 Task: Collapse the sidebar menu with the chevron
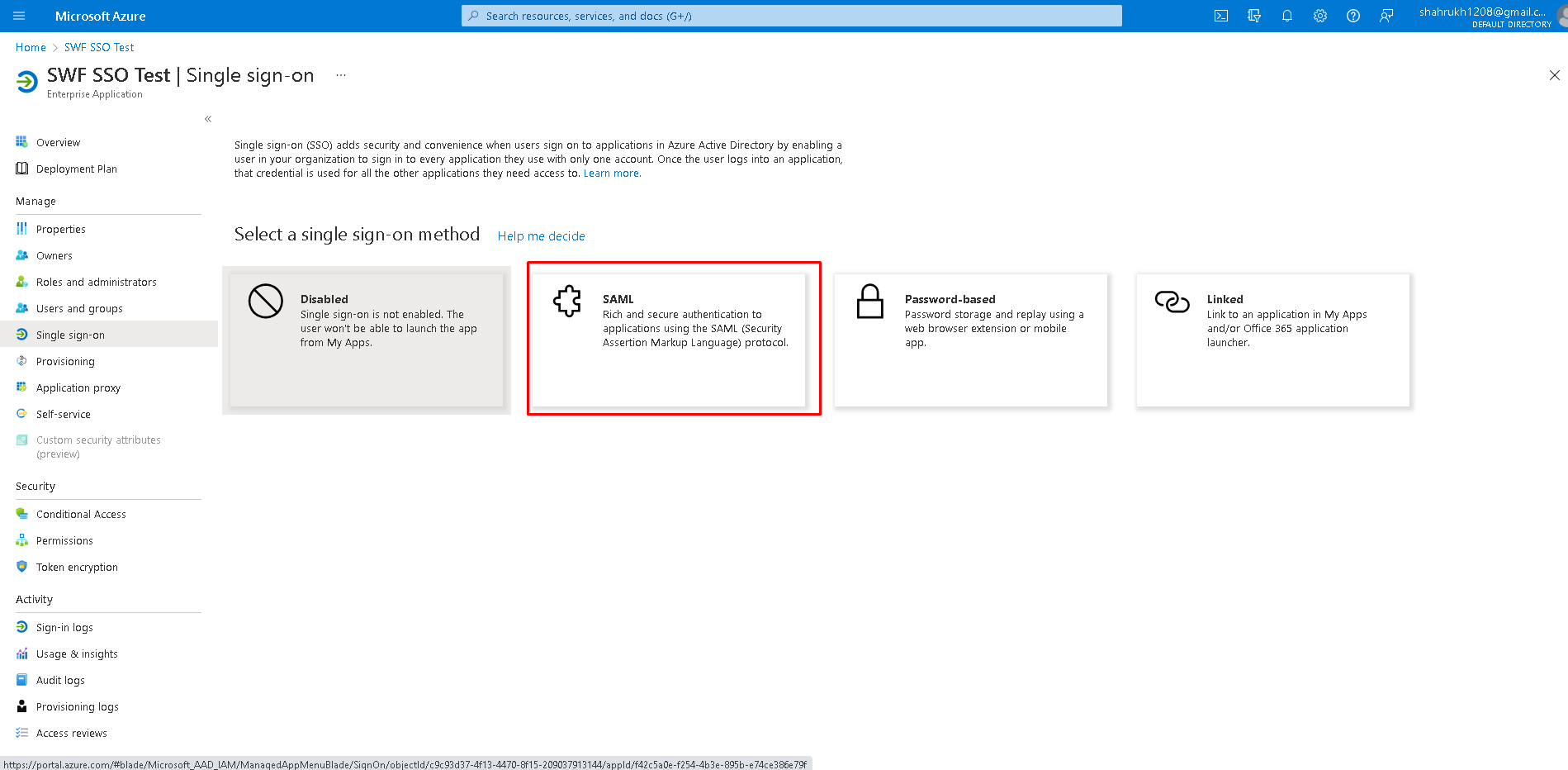click(208, 119)
